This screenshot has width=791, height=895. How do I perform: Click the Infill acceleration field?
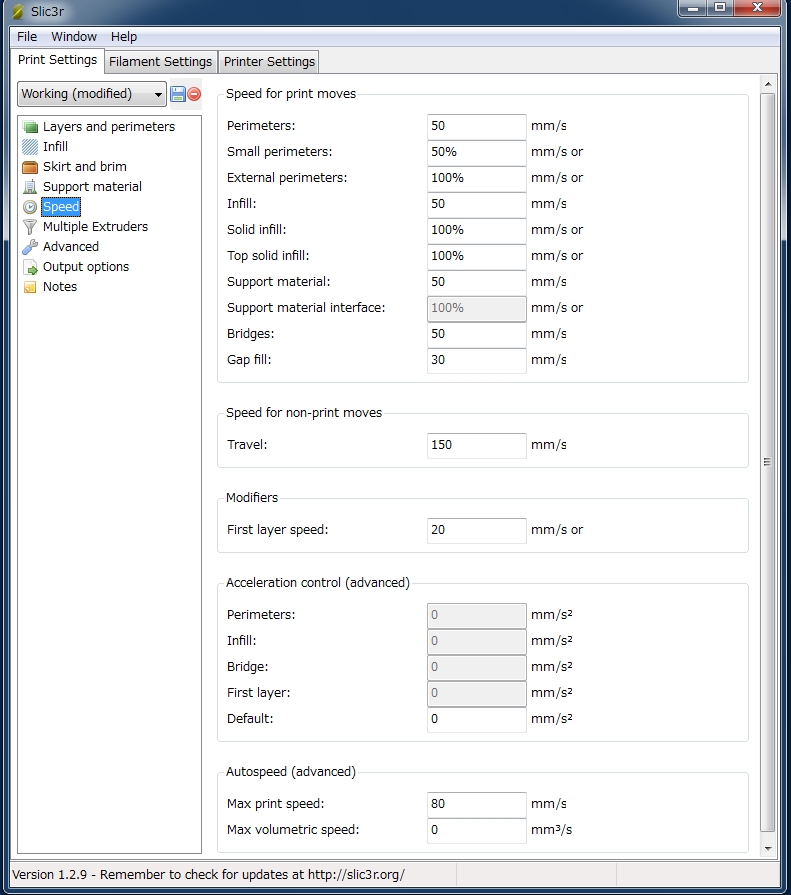[477, 641]
